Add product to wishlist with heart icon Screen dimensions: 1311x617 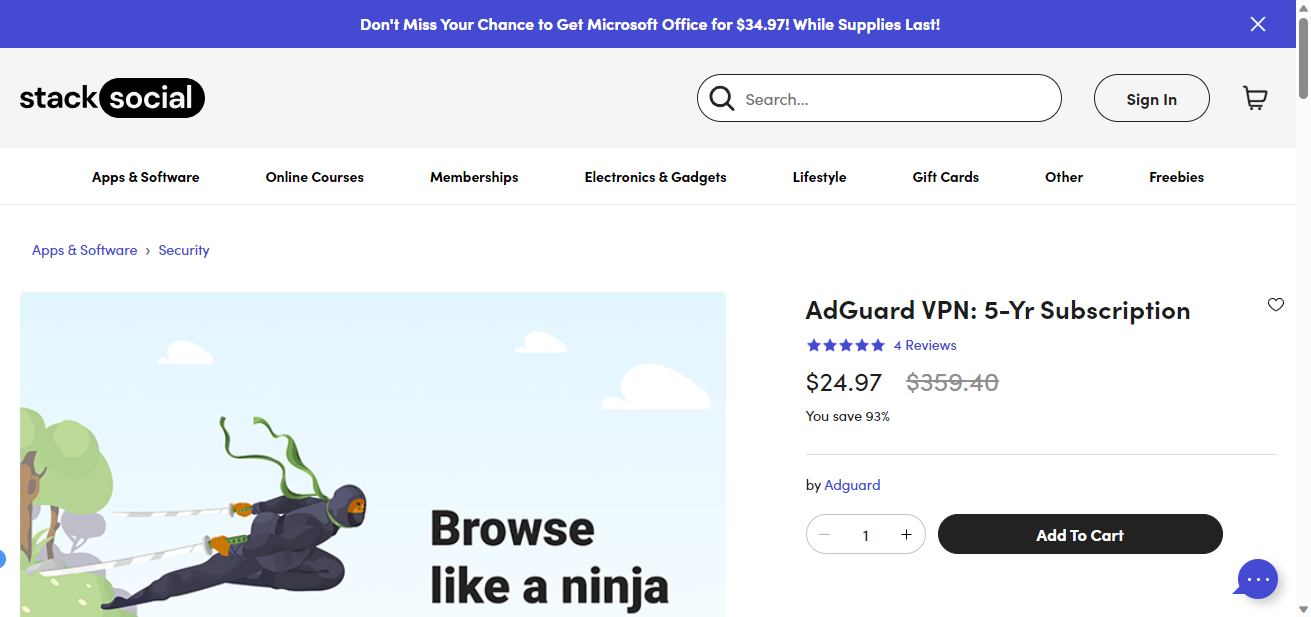point(1275,305)
